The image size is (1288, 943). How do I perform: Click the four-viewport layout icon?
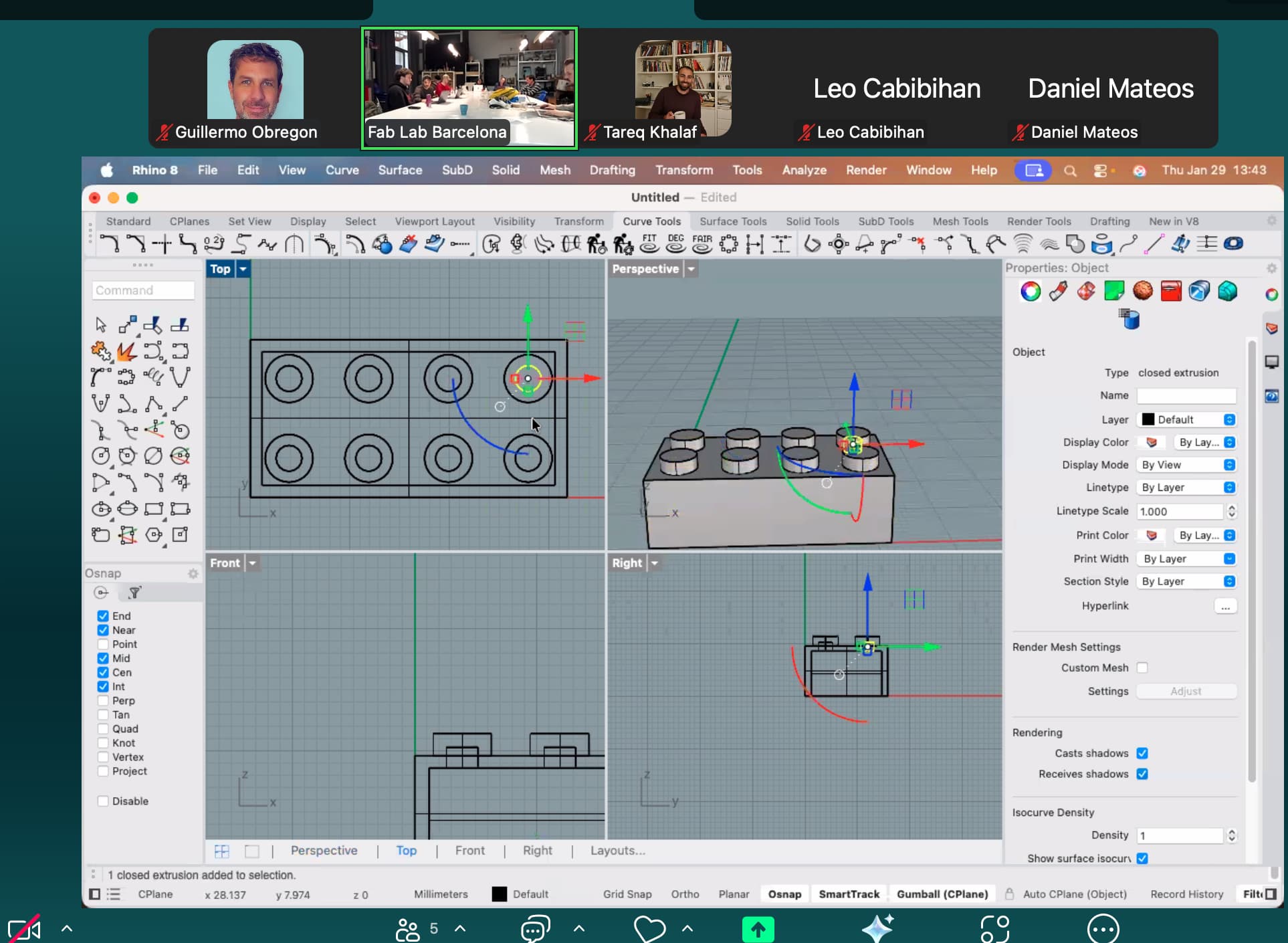coord(221,851)
